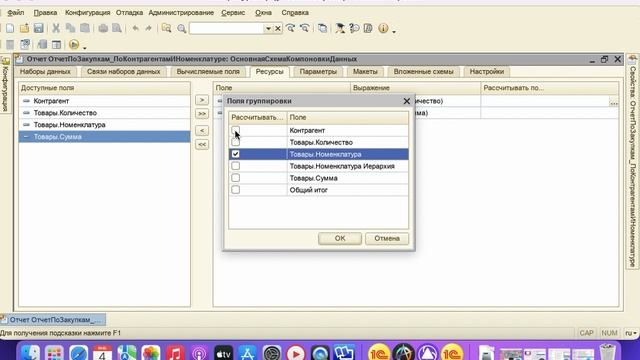Click the Syntax assistant icon

coord(340,28)
